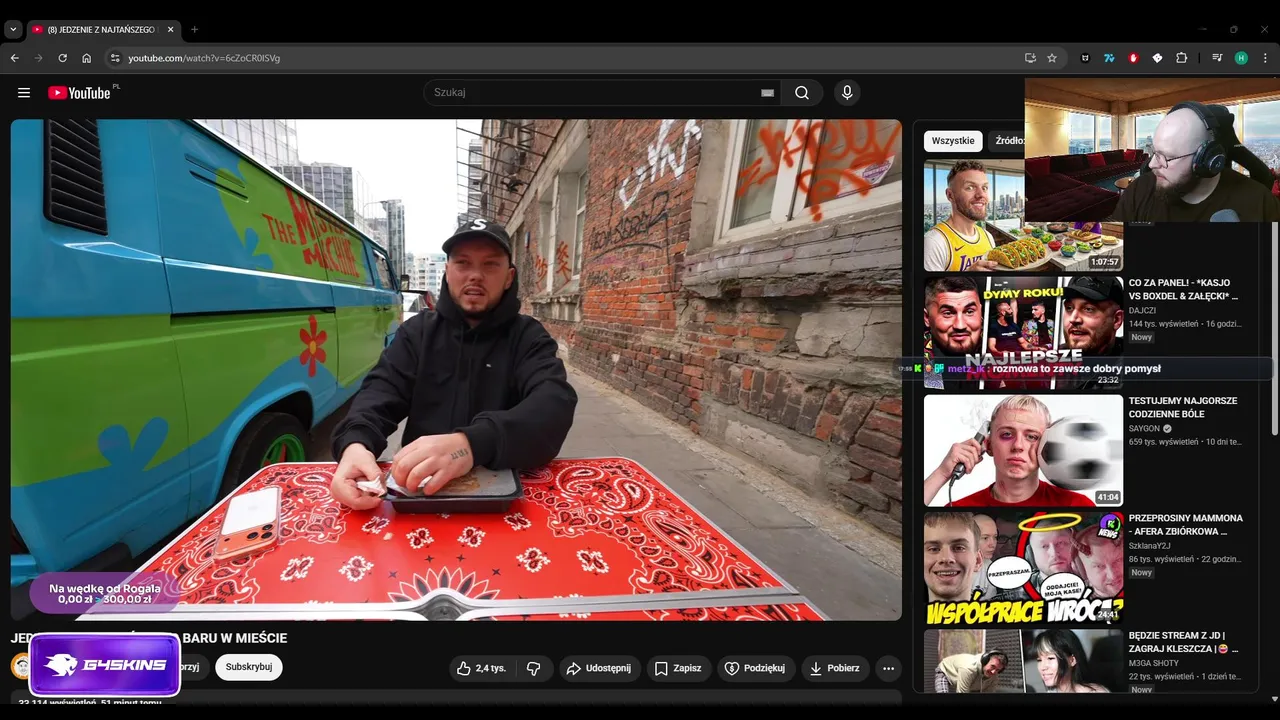Image resolution: width=1280 pixels, height=720 pixels.
Task: Subscribe with the Subskrybuj button
Action: (x=249, y=667)
